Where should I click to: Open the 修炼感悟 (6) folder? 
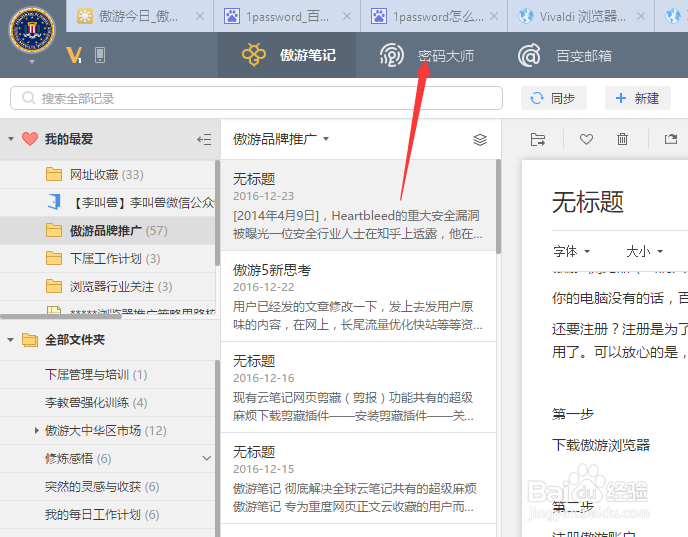click(108, 458)
